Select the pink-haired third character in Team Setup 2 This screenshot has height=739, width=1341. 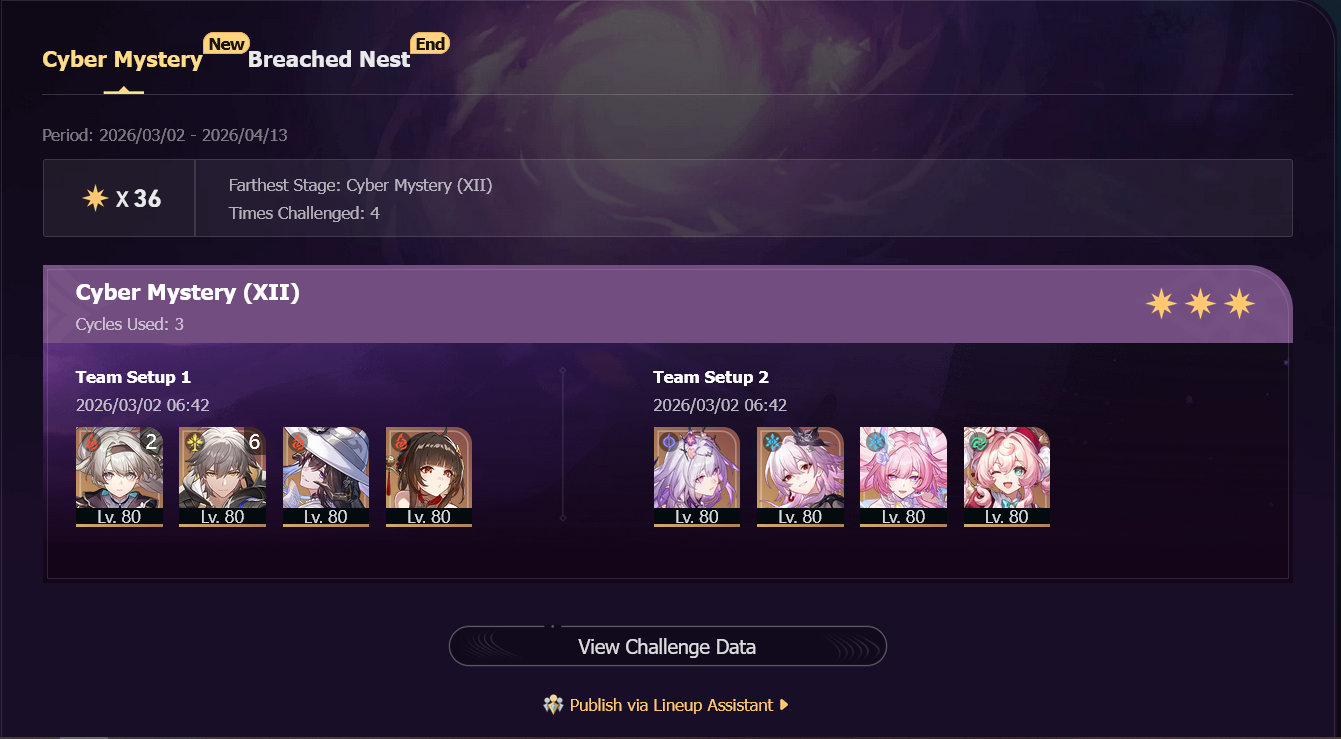[903, 477]
